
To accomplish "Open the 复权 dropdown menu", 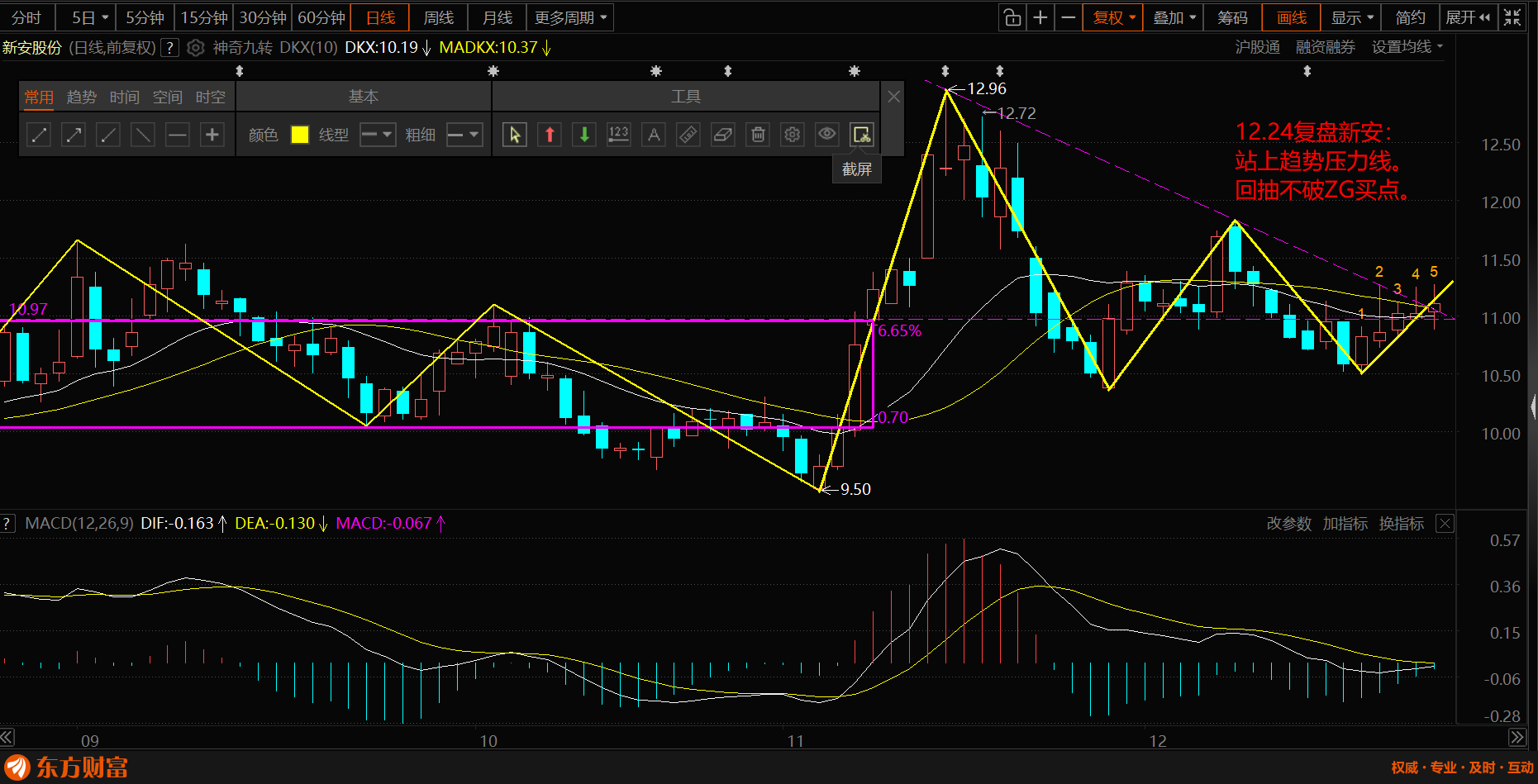I will tap(1114, 17).
